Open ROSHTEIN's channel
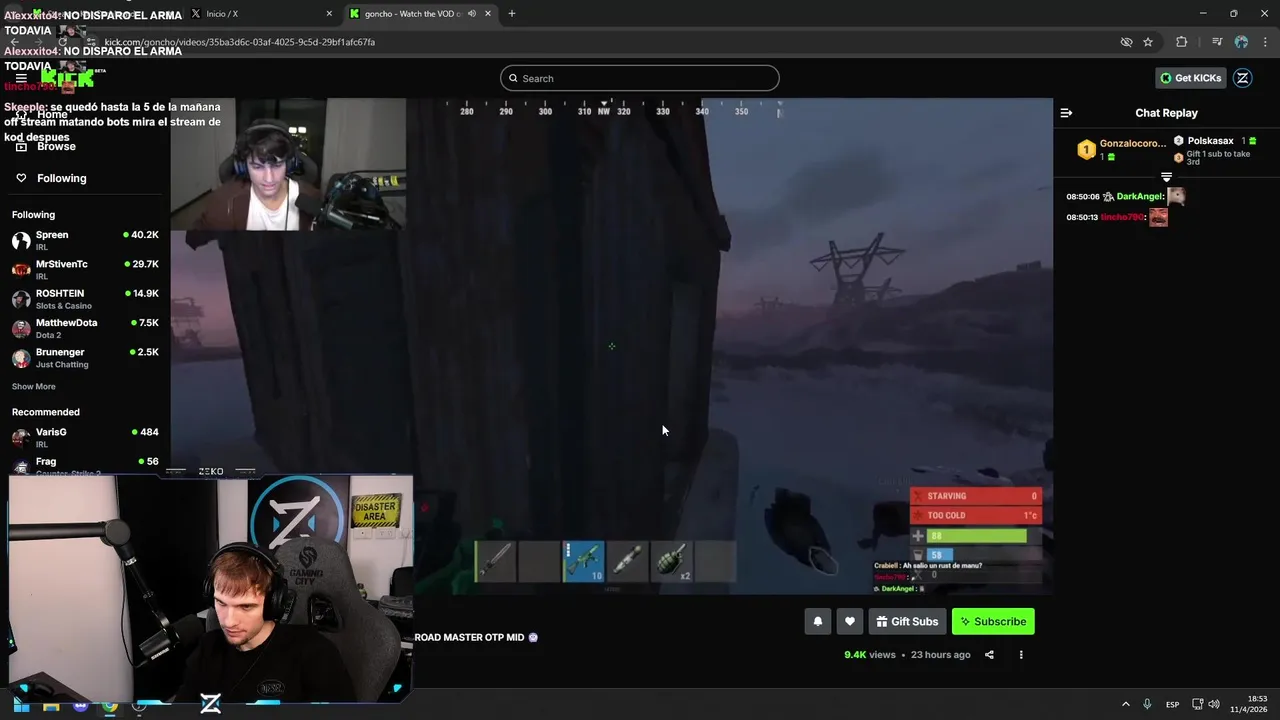The width and height of the screenshot is (1280, 720). [85, 299]
